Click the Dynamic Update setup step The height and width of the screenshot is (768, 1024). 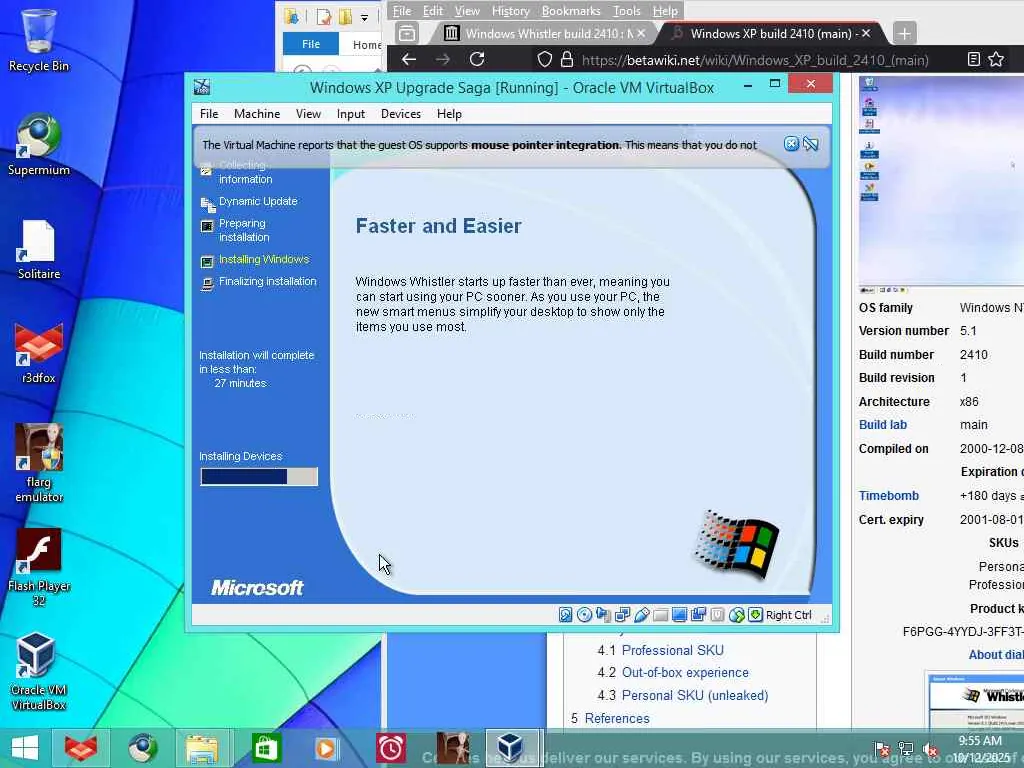pos(258,201)
